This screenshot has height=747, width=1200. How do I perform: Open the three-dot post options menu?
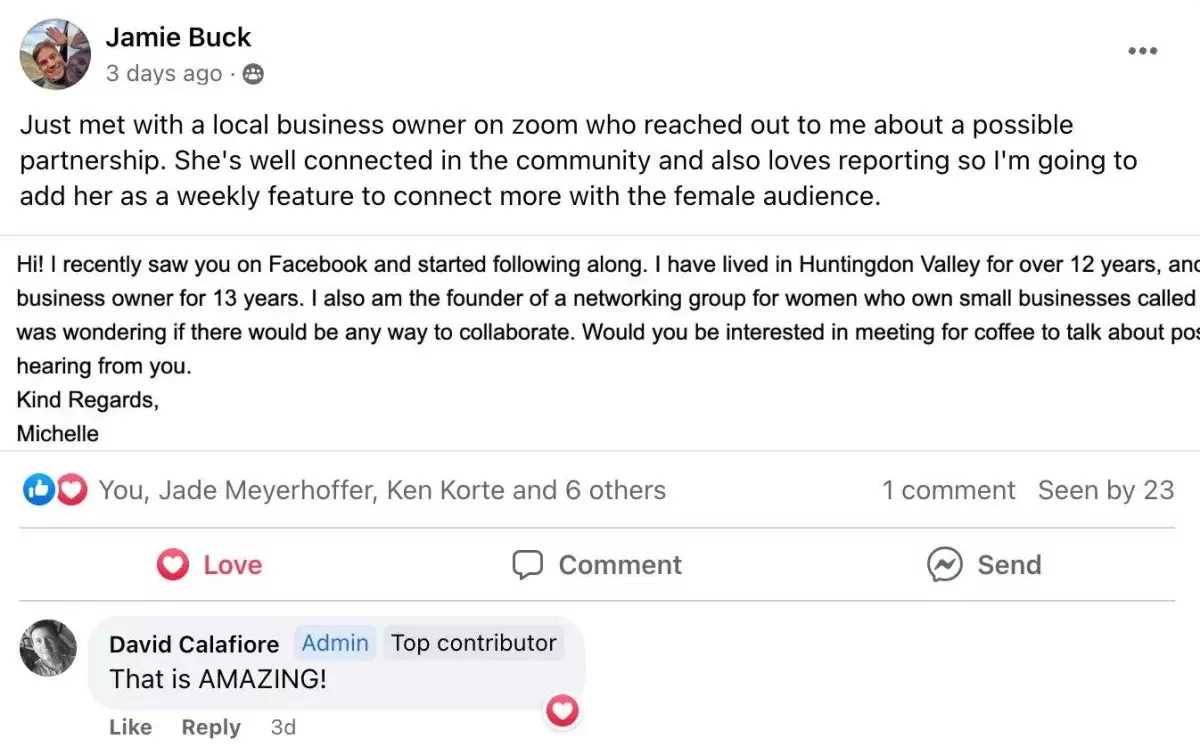coord(1142,51)
